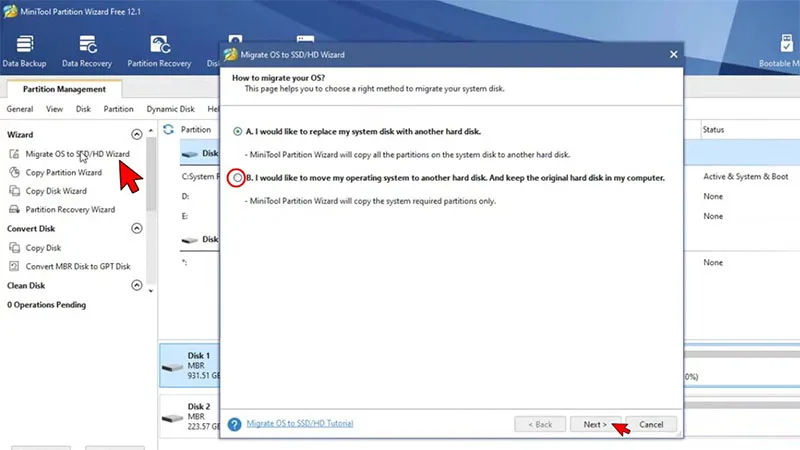The width and height of the screenshot is (800, 450).
Task: Select the E: partition row
Action: pos(186,216)
